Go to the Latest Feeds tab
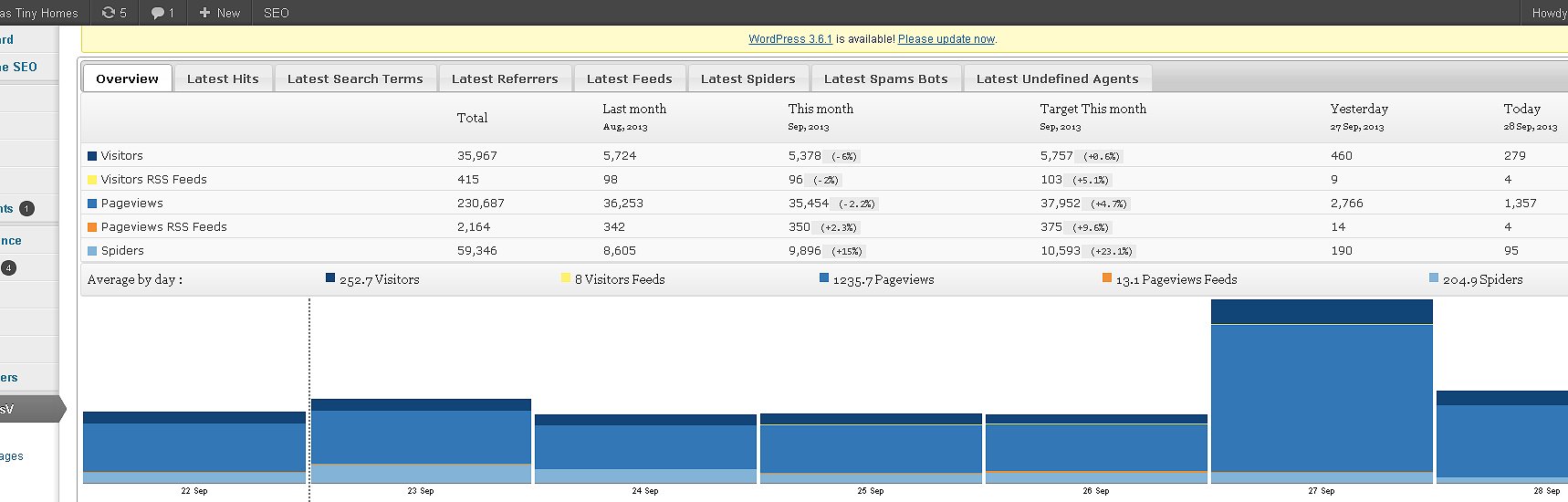This screenshot has height=502, width=1568. pos(629,78)
